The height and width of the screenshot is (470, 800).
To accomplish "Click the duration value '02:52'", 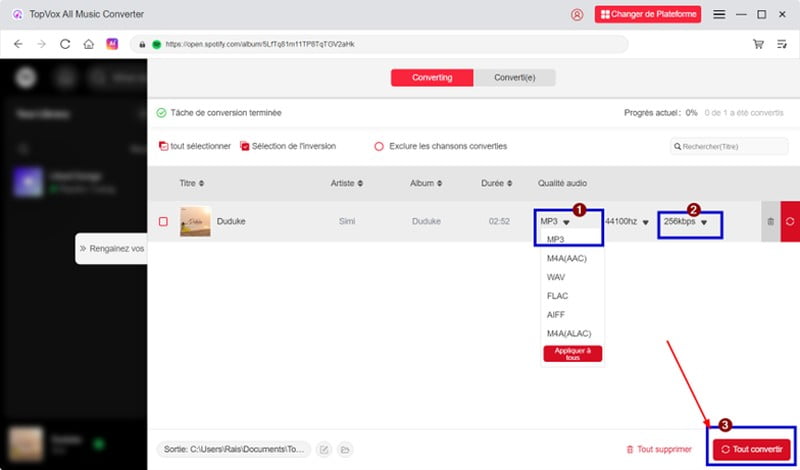I will pos(499,221).
